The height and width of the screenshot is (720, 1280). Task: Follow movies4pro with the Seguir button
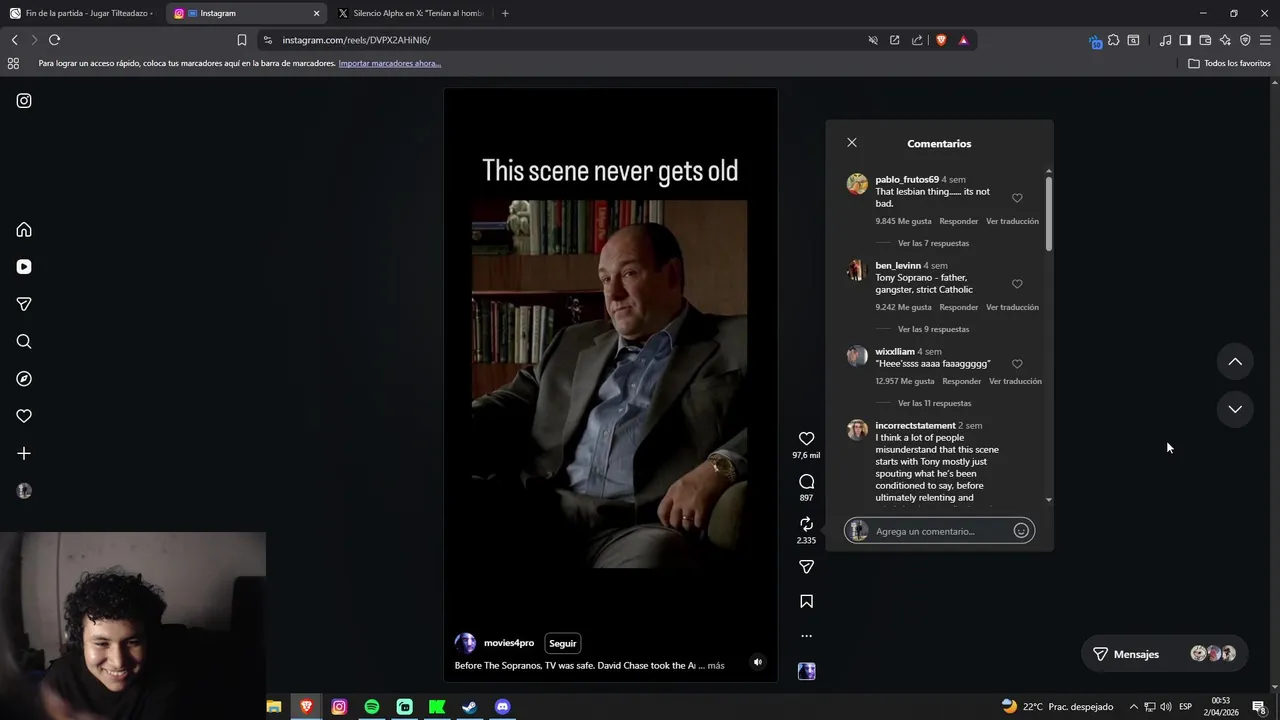pyautogui.click(x=563, y=643)
